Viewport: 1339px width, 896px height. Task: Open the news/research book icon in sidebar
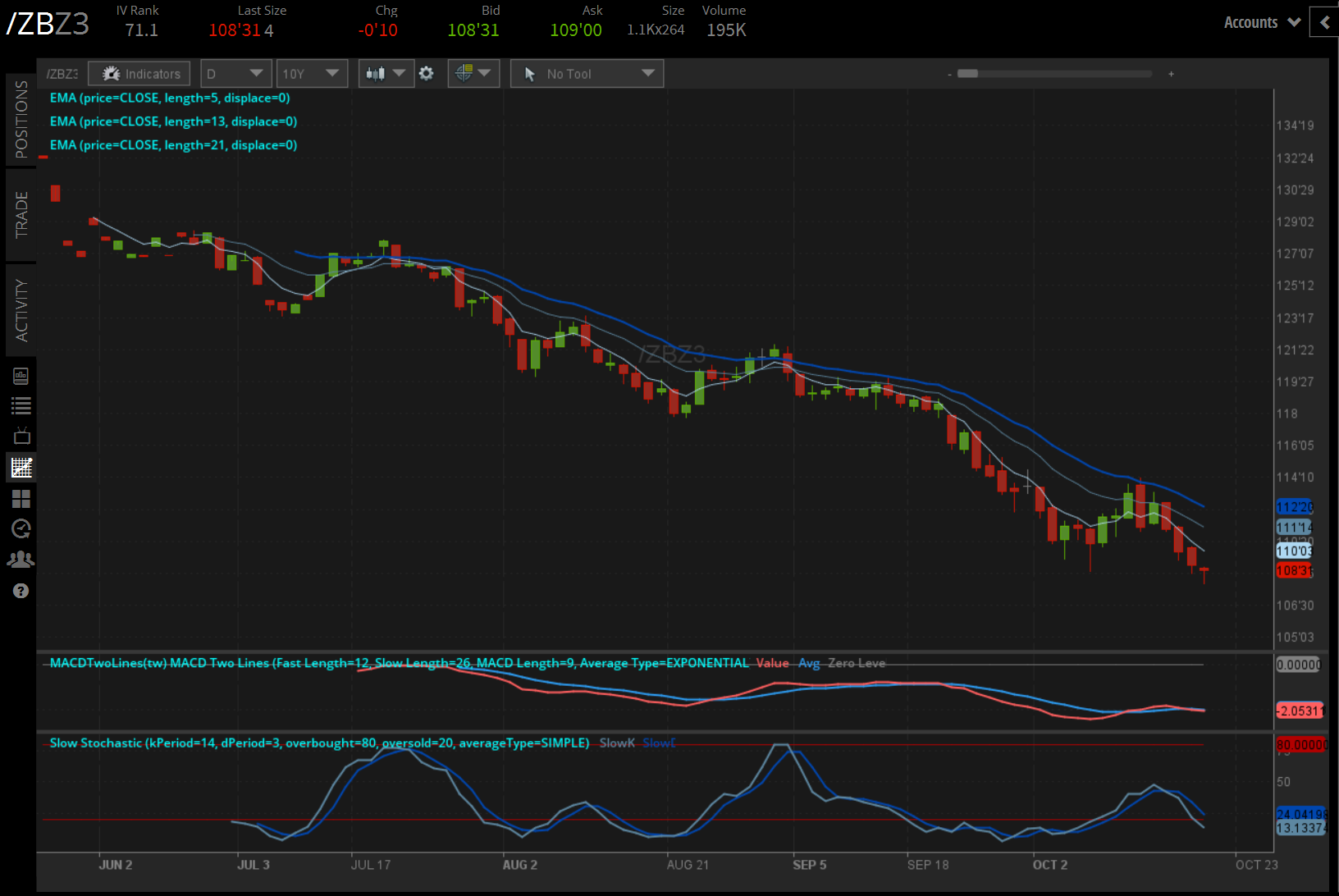[x=21, y=376]
